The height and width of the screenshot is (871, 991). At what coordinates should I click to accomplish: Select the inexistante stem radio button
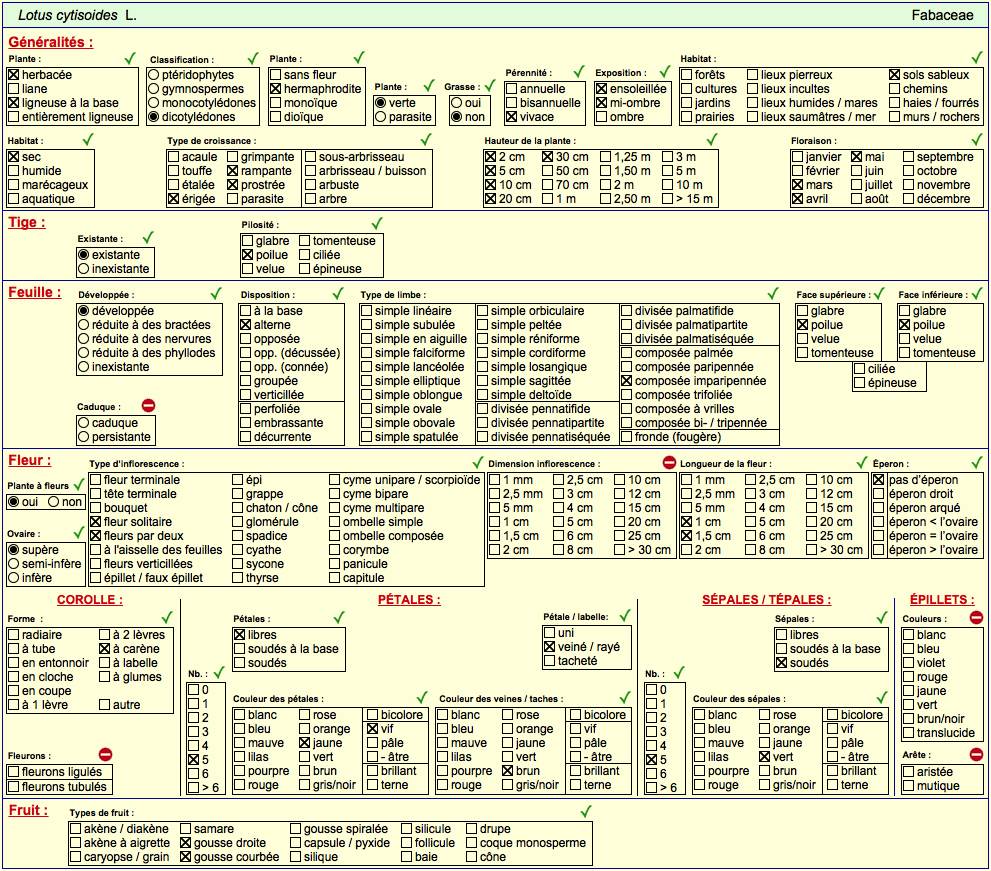click(x=83, y=269)
